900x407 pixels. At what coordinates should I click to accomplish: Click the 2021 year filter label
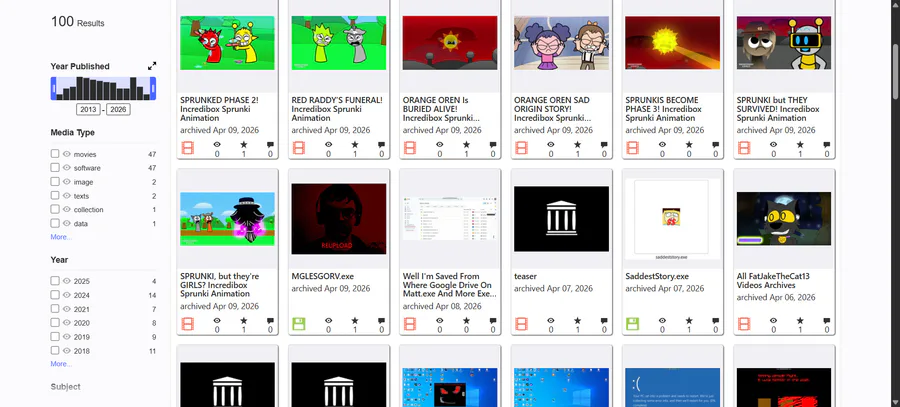(82, 309)
